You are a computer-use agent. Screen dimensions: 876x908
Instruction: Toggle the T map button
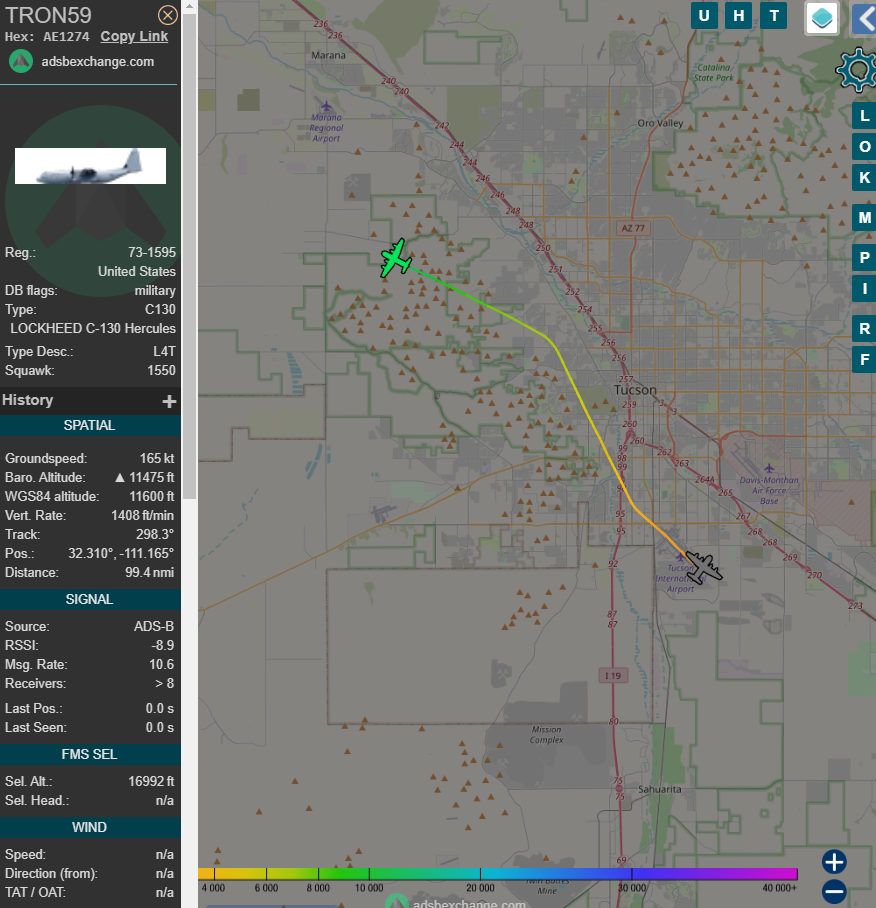click(x=774, y=16)
